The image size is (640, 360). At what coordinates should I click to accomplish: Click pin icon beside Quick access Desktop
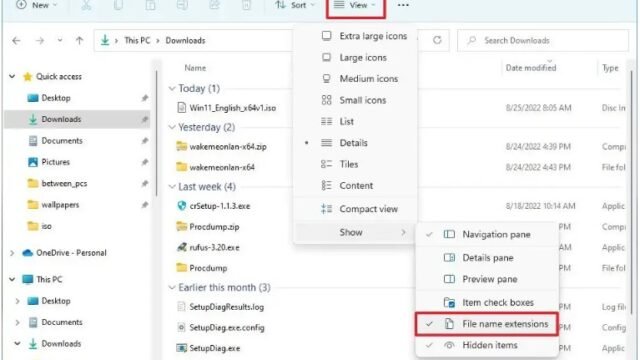pyautogui.click(x=144, y=98)
